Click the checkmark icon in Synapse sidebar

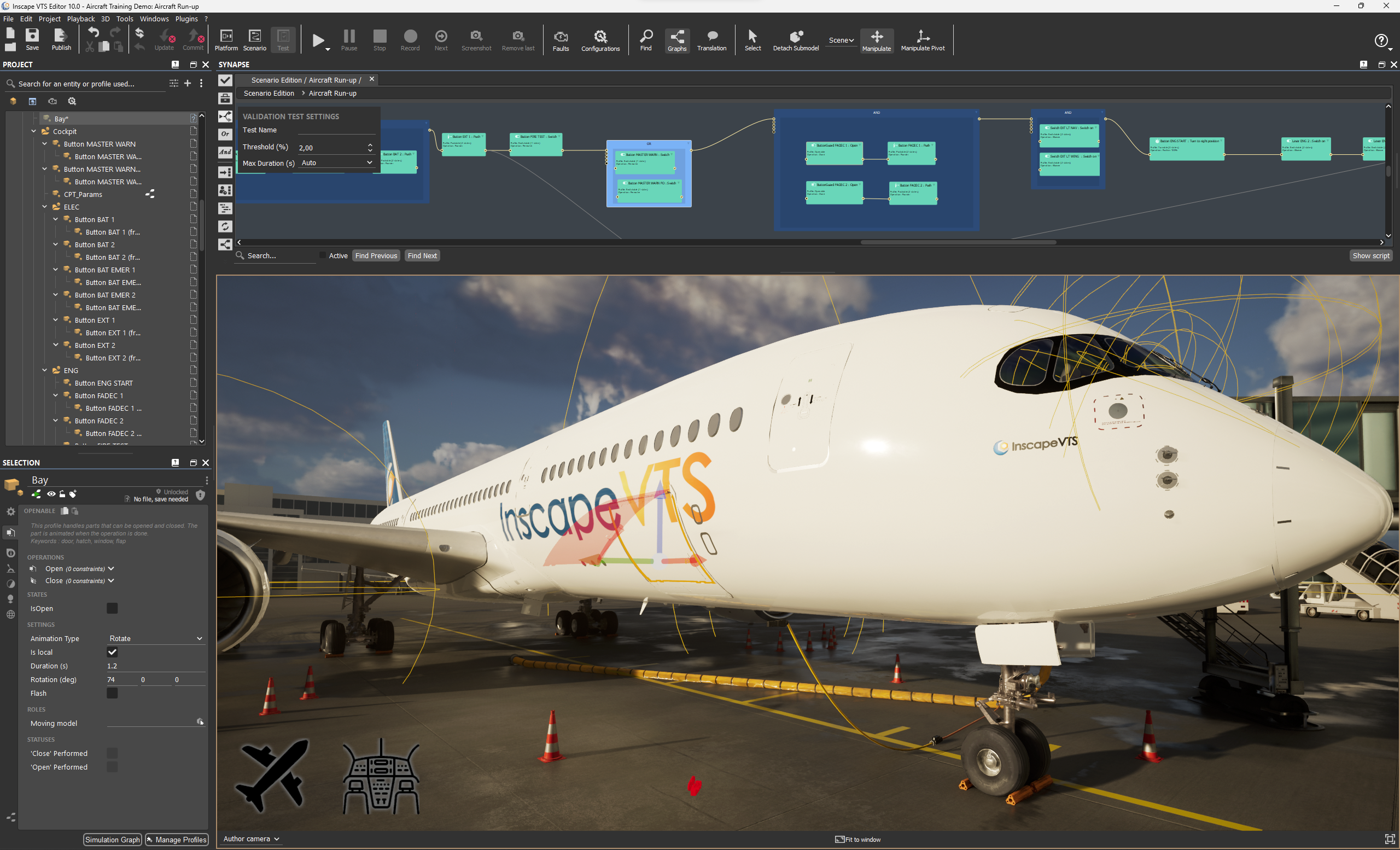pyautogui.click(x=225, y=80)
